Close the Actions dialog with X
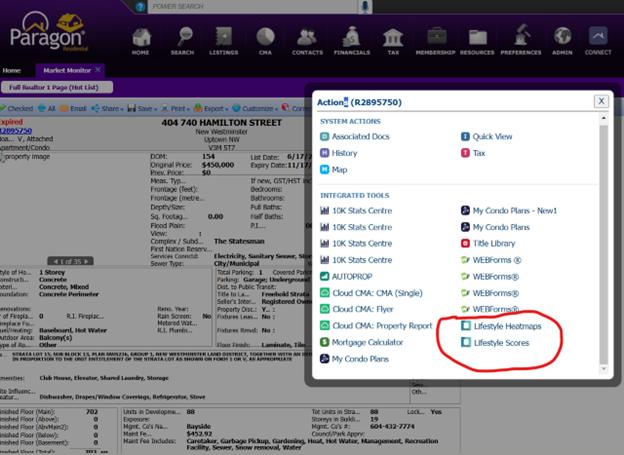 tap(601, 102)
